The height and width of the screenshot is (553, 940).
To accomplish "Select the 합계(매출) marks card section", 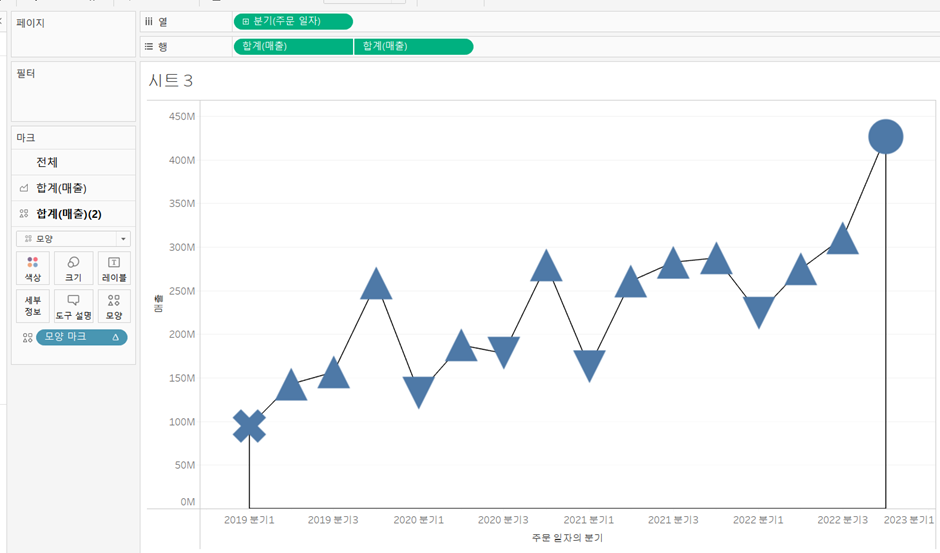I will tap(73, 188).
